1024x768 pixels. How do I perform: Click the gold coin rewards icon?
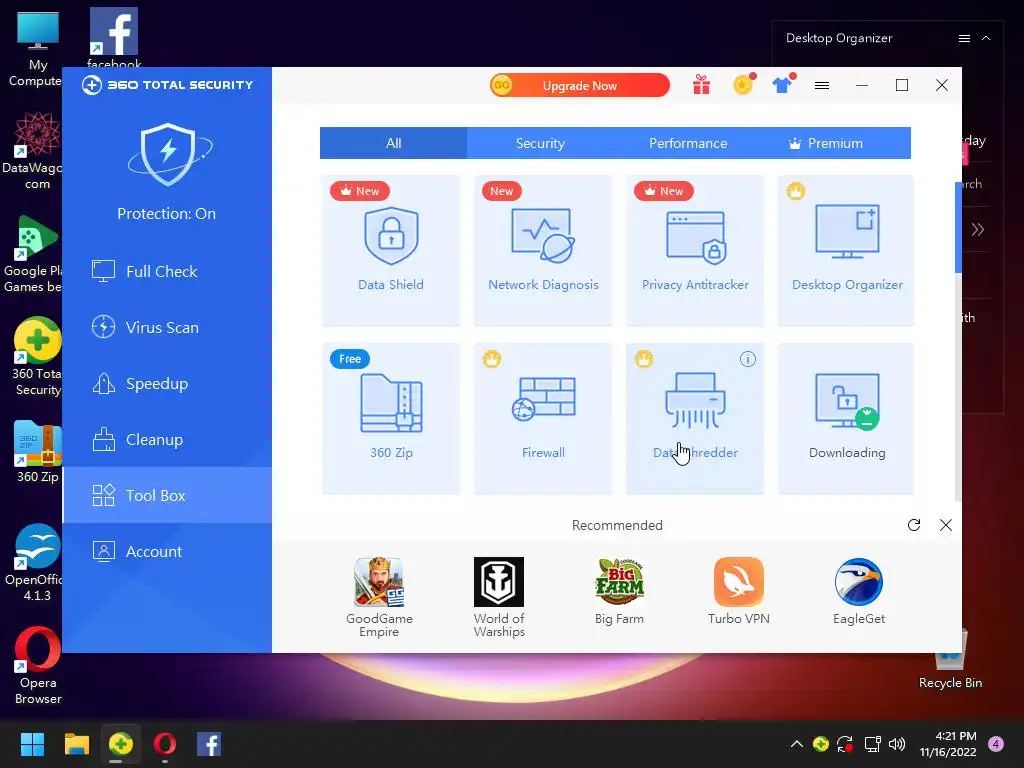click(743, 84)
